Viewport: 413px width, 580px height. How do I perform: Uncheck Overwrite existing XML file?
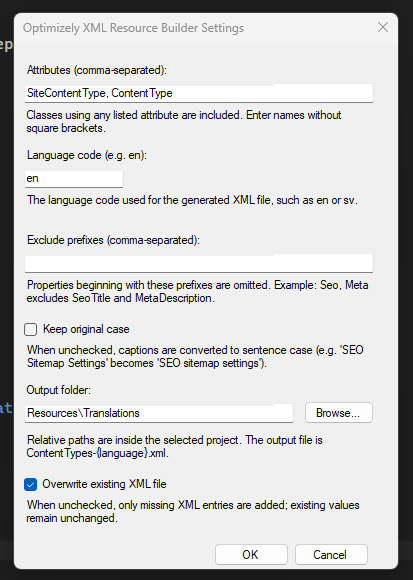[x=31, y=484]
